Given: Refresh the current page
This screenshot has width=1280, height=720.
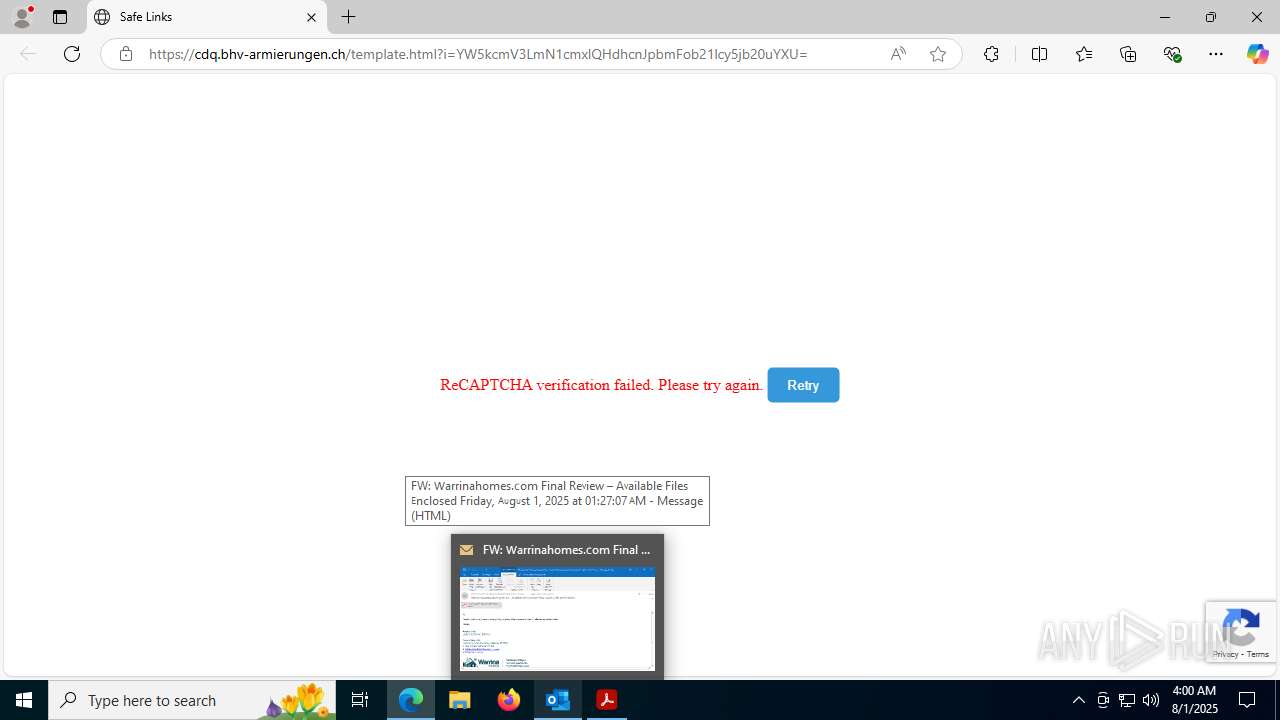Looking at the screenshot, I should tap(72, 54).
